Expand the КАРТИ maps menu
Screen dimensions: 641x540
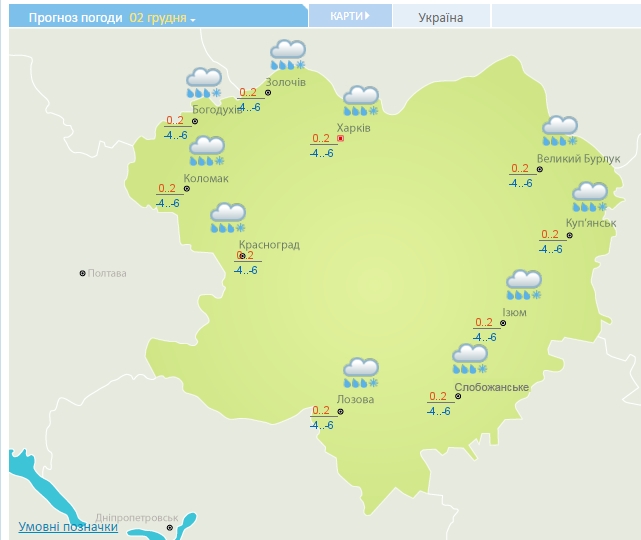[349, 16]
